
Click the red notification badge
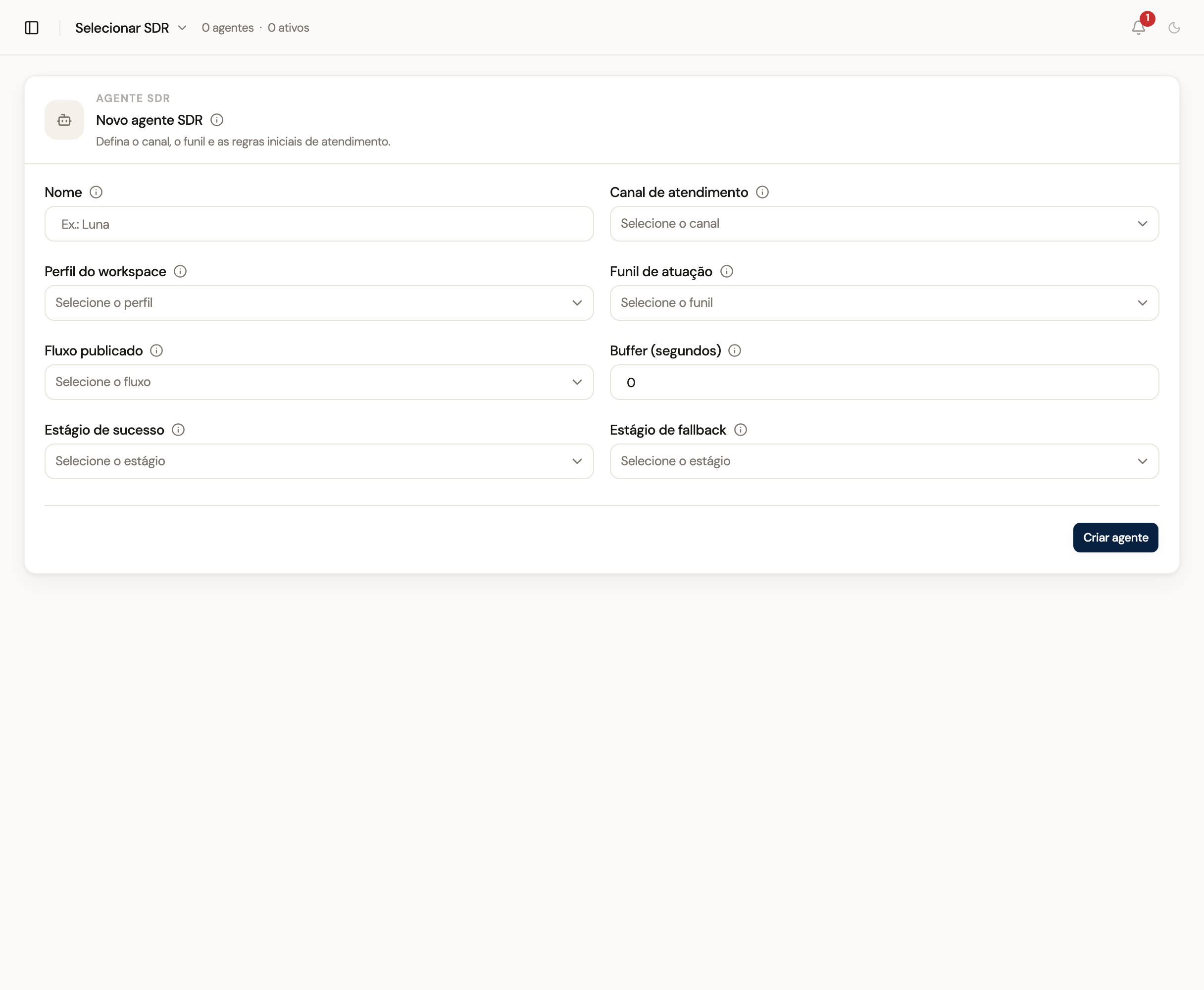point(1147,18)
